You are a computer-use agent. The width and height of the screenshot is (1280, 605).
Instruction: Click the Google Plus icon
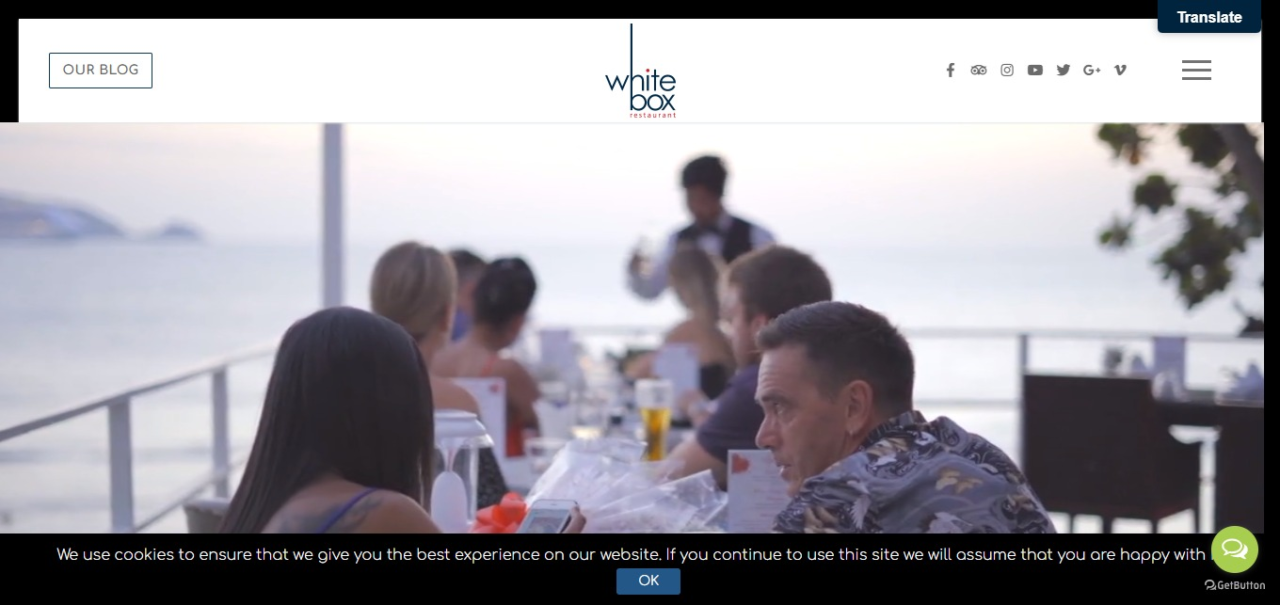1092,70
